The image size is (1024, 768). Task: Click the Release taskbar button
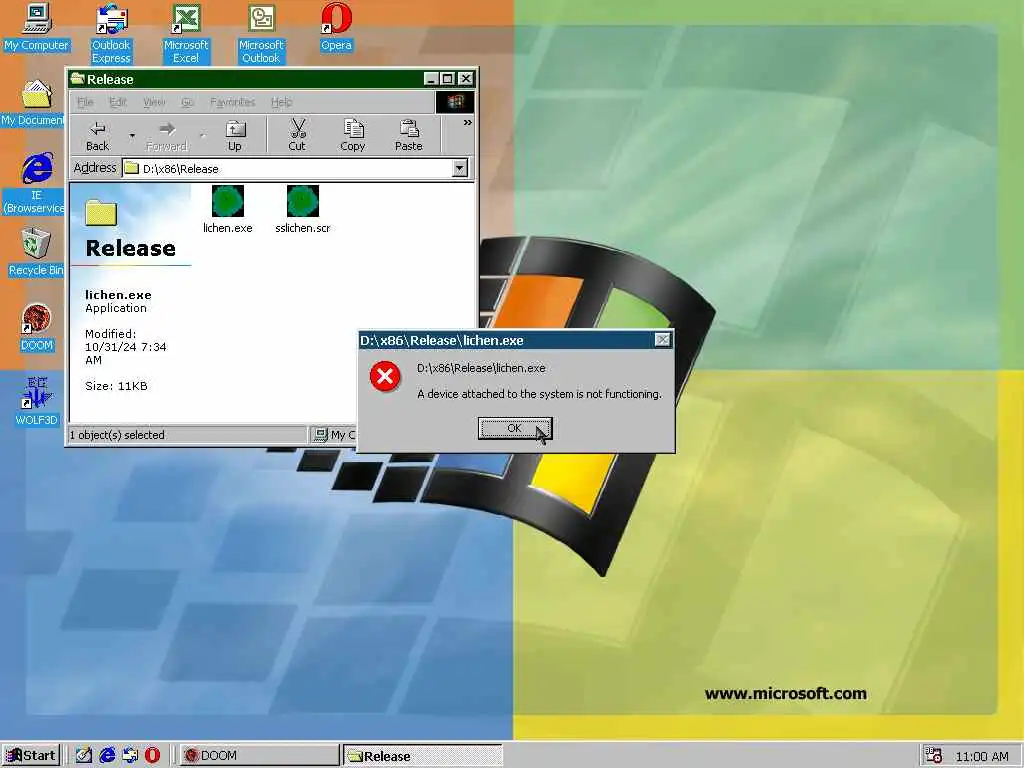pyautogui.click(x=423, y=756)
